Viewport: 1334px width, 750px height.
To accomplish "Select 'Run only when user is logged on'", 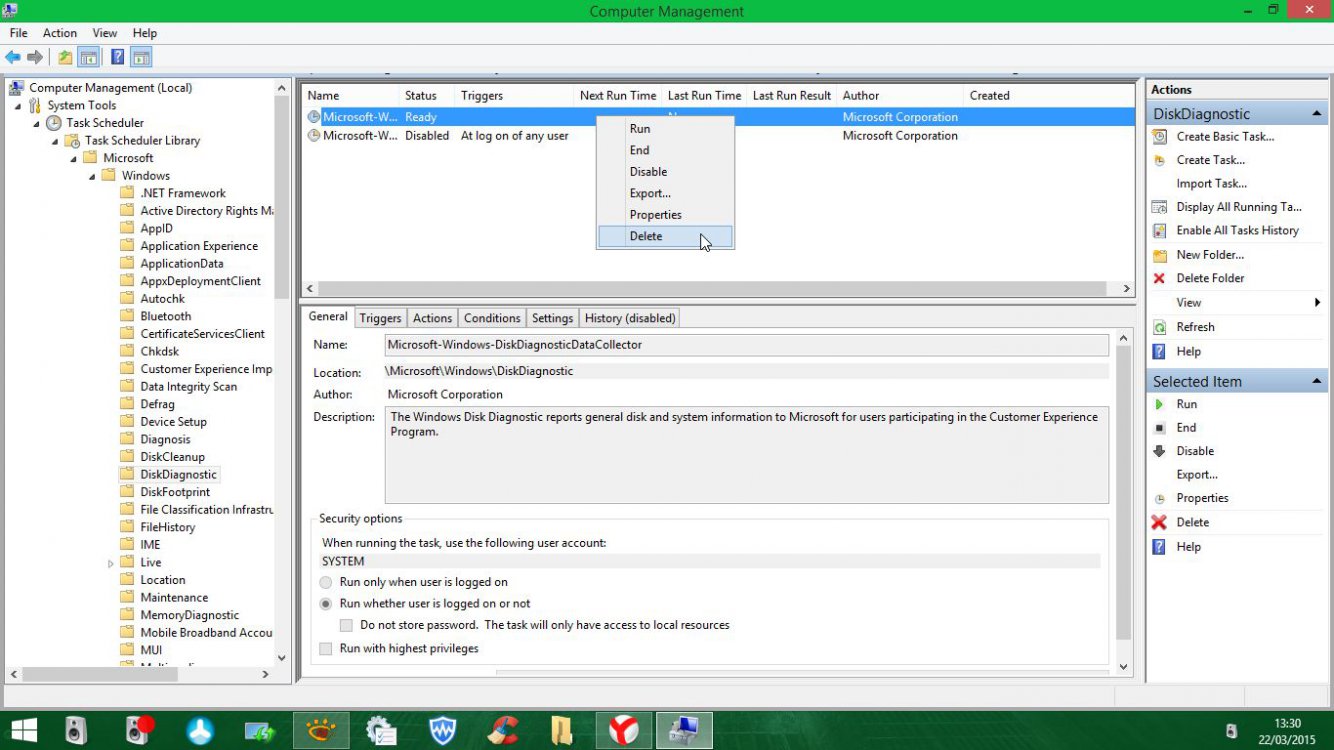I will click(326, 582).
